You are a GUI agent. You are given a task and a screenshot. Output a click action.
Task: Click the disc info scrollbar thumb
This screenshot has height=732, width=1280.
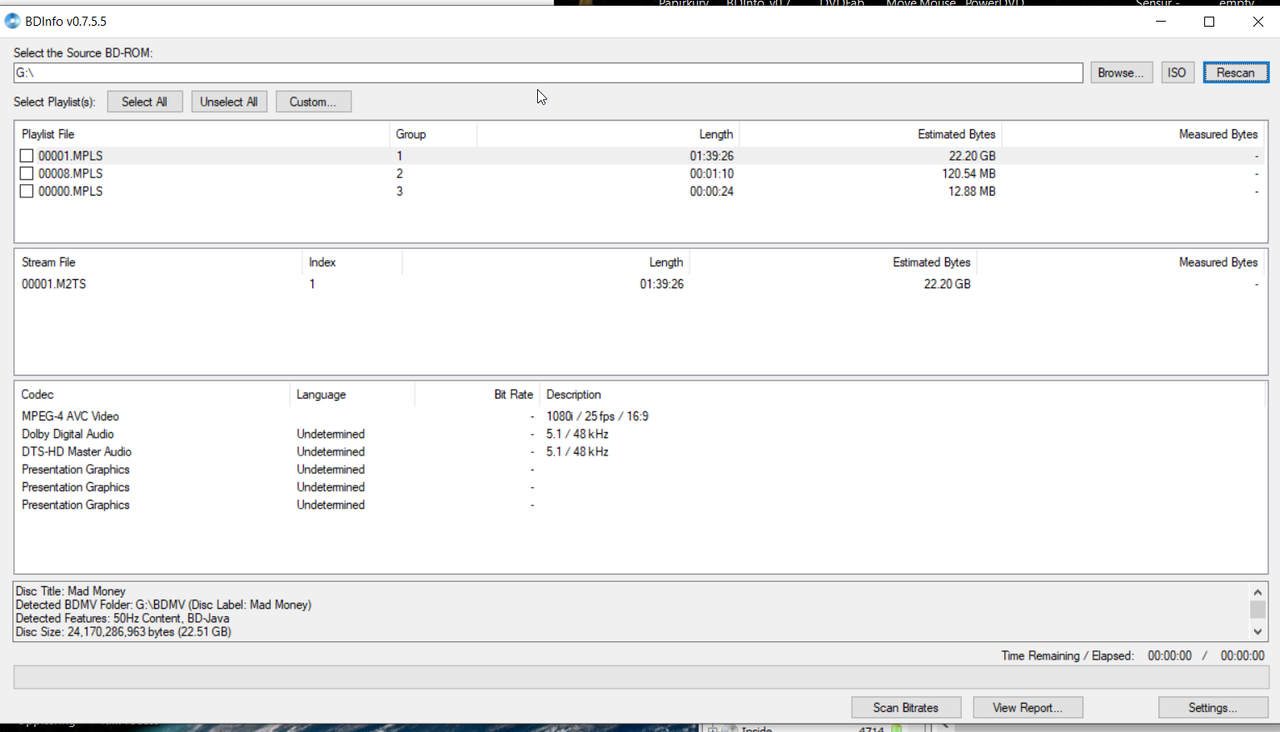click(x=1258, y=609)
